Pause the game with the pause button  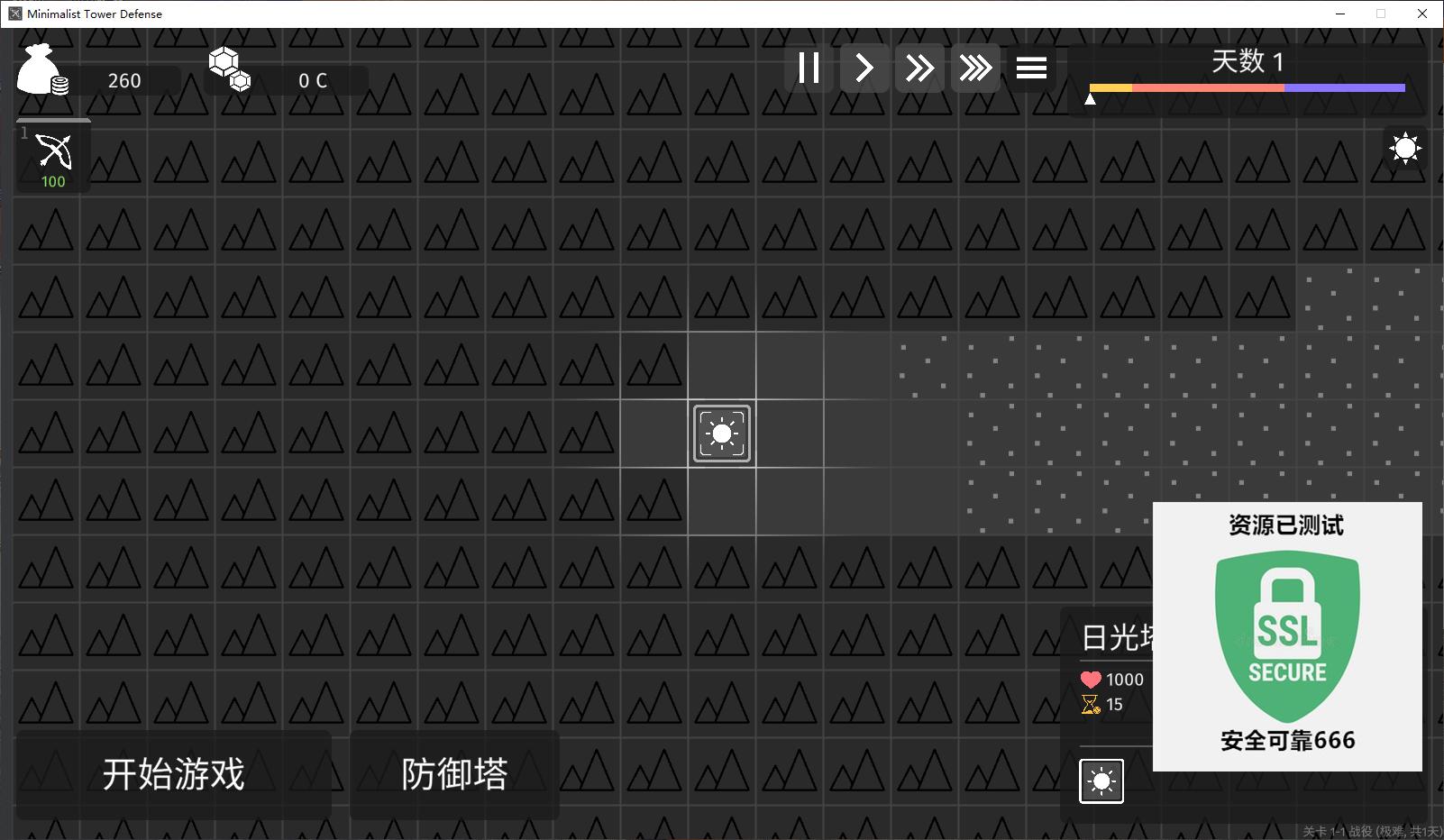[x=809, y=68]
